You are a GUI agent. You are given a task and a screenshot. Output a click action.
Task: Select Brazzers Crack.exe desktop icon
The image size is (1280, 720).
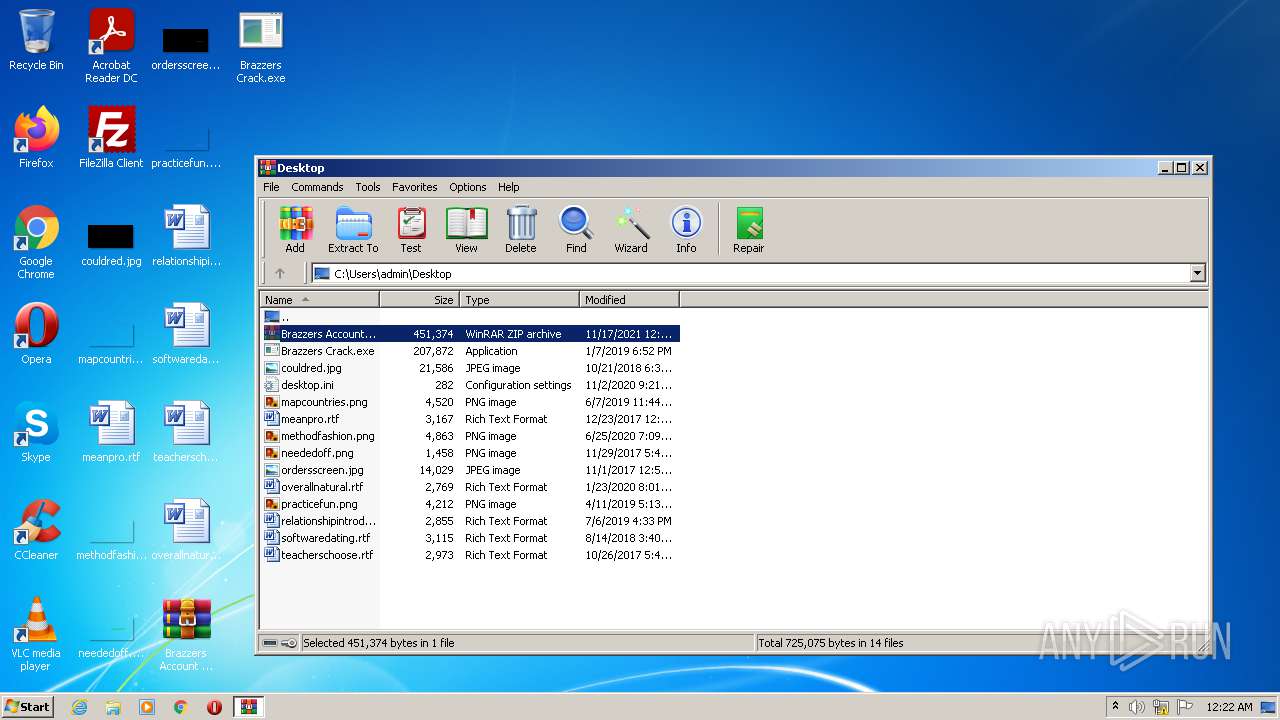pyautogui.click(x=261, y=46)
